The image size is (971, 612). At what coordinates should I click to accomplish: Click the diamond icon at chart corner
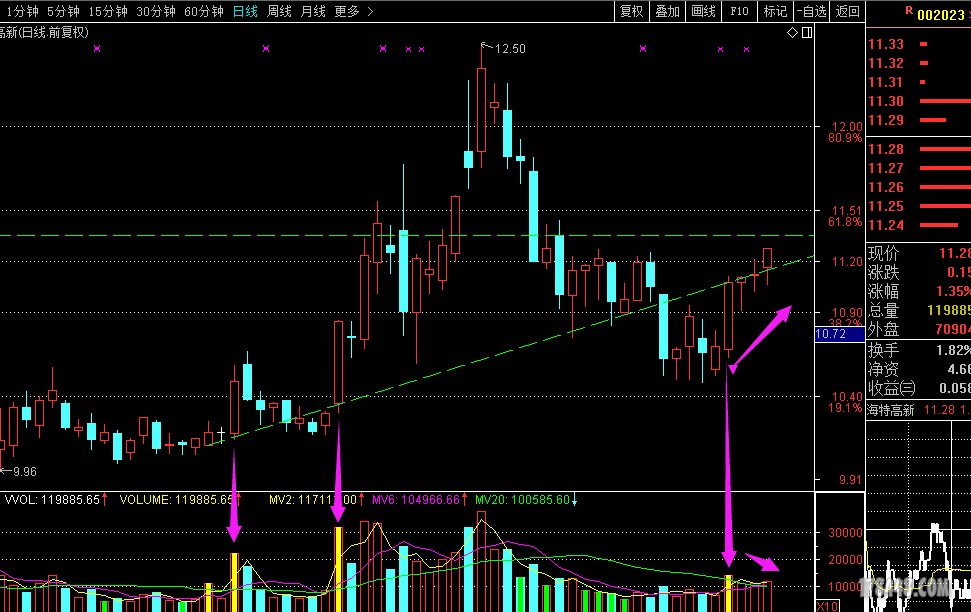point(792,32)
